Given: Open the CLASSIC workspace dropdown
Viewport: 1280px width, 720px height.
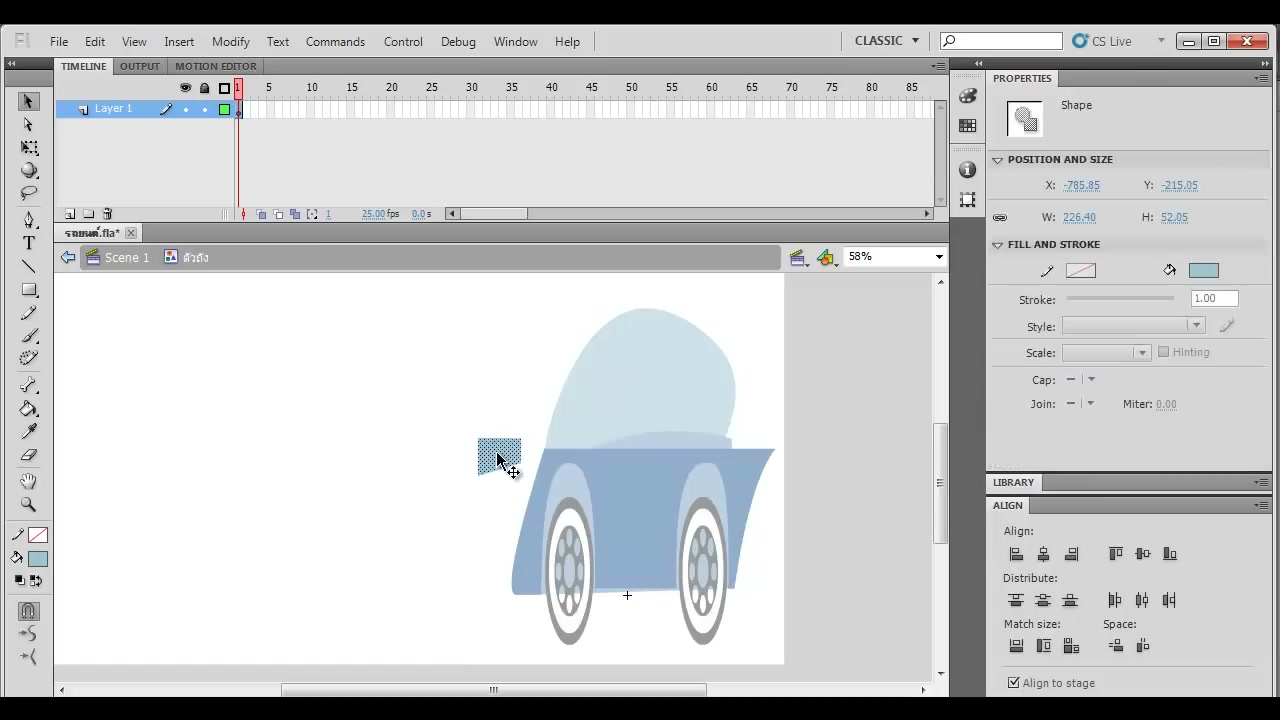Looking at the screenshot, I should [x=887, y=41].
